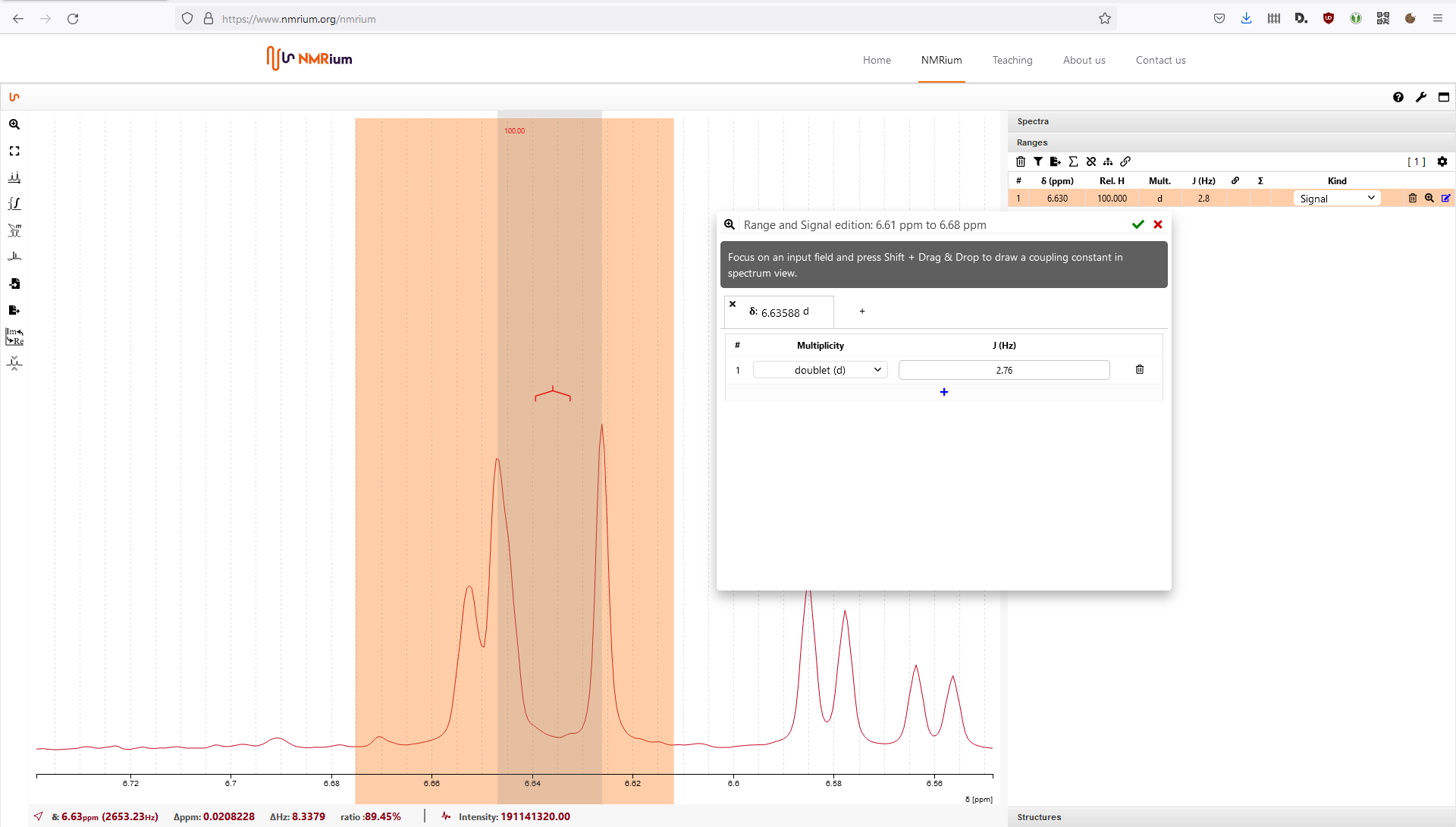The width and height of the screenshot is (1456, 827).
Task: Click the link icon in ranges toolbar
Action: (x=1125, y=161)
